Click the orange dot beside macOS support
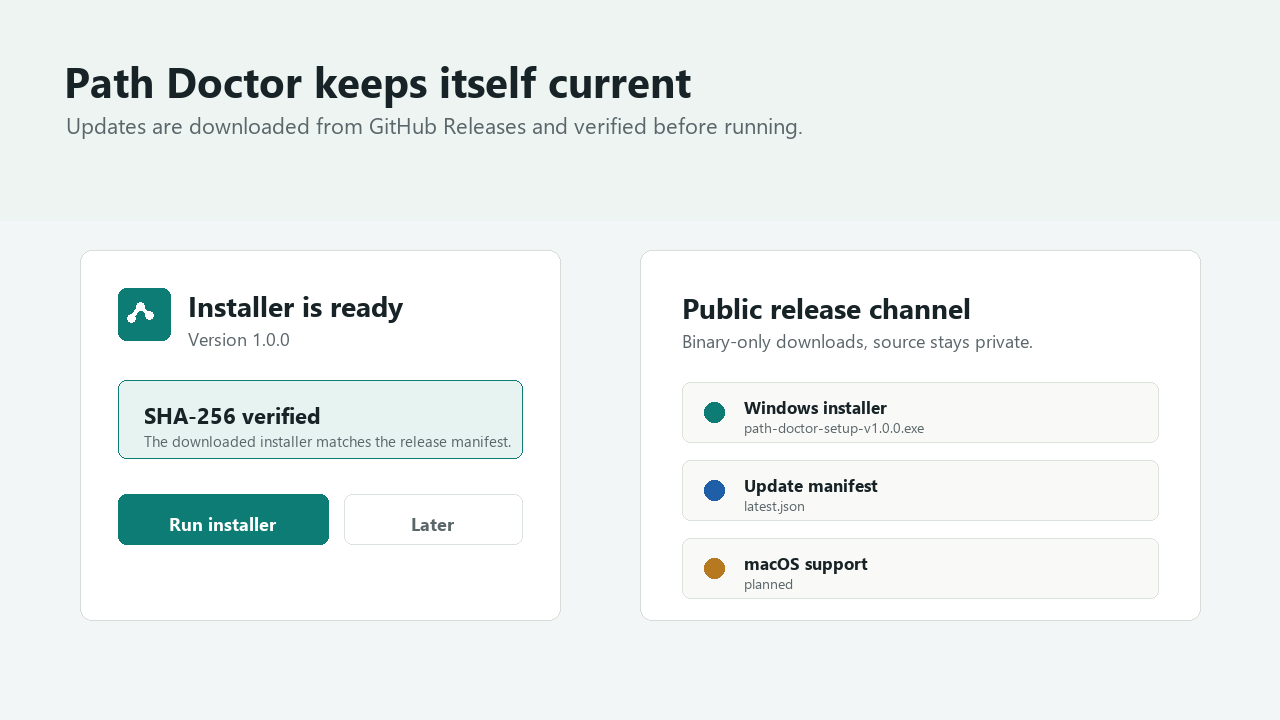This screenshot has height=720, width=1280. click(714, 568)
